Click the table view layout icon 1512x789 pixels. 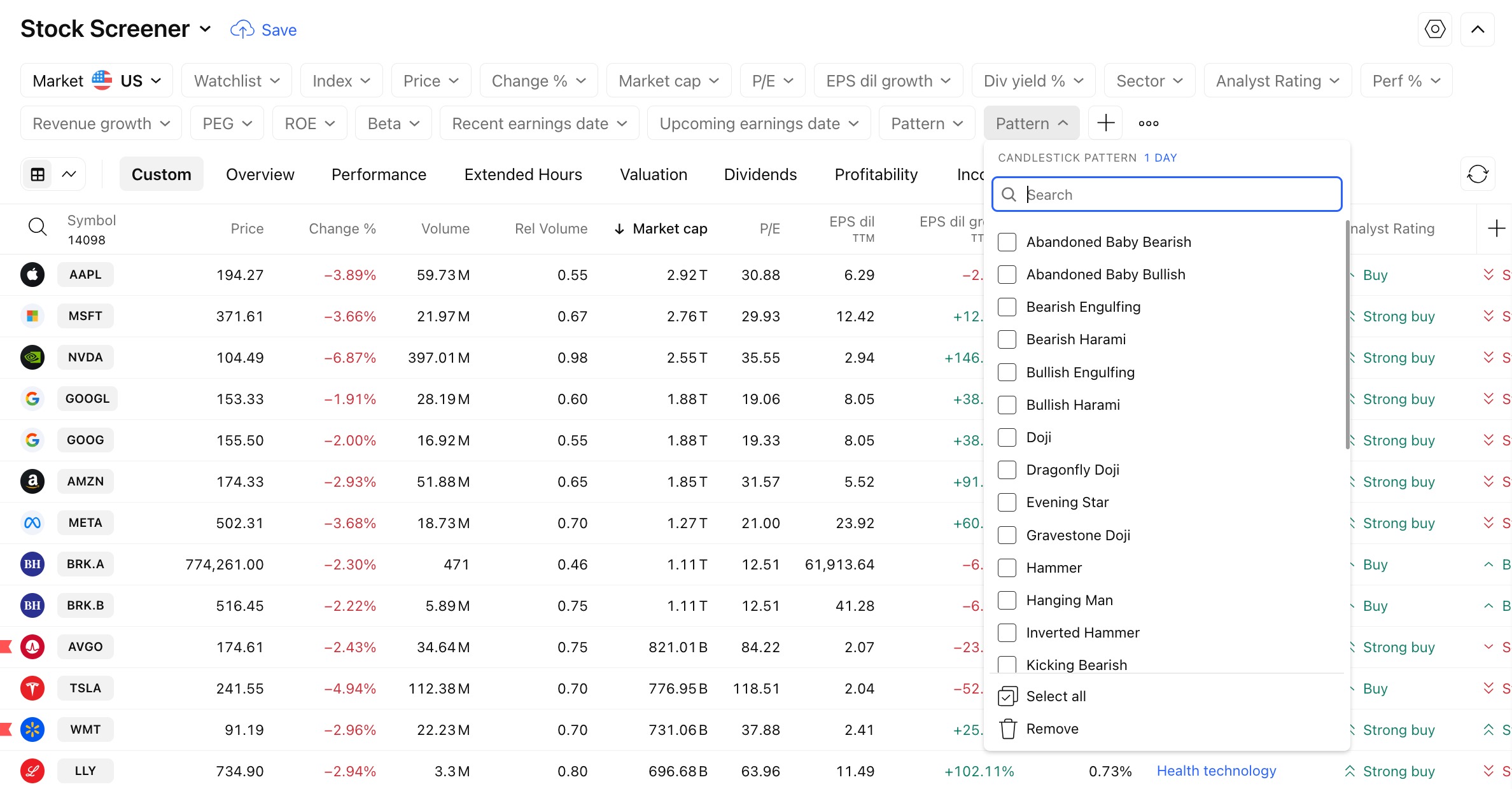pyautogui.click(x=38, y=174)
